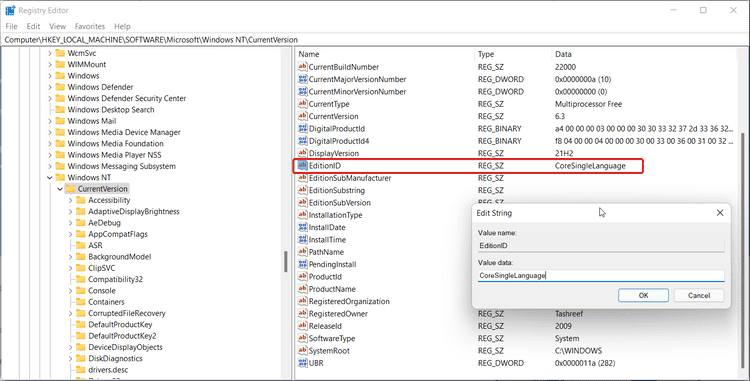Click the CurrentMajorVersionNumber DWORD icon
Screen dimensions: 750x381
pyautogui.click(x=302, y=79)
